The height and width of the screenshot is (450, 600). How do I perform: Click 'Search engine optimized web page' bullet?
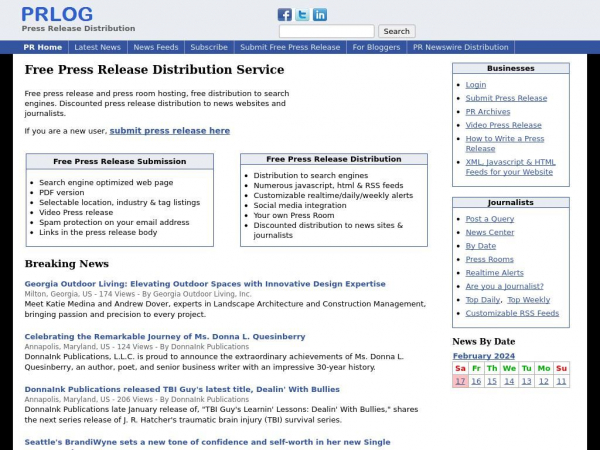[106, 183]
